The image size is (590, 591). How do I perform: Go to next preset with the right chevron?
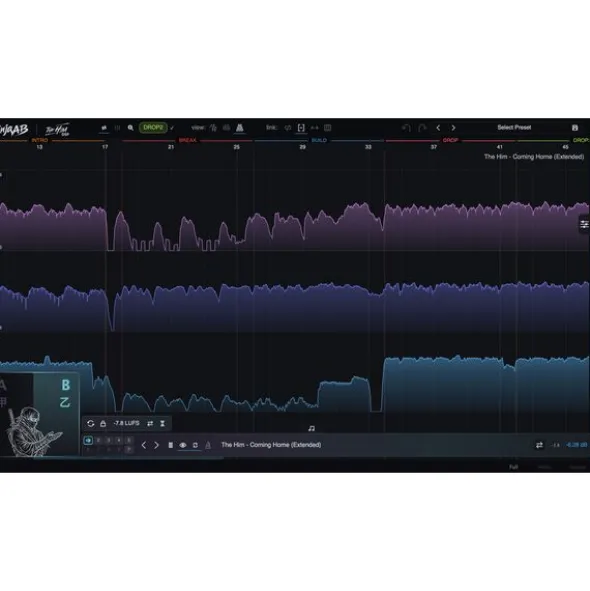pyautogui.click(x=453, y=128)
